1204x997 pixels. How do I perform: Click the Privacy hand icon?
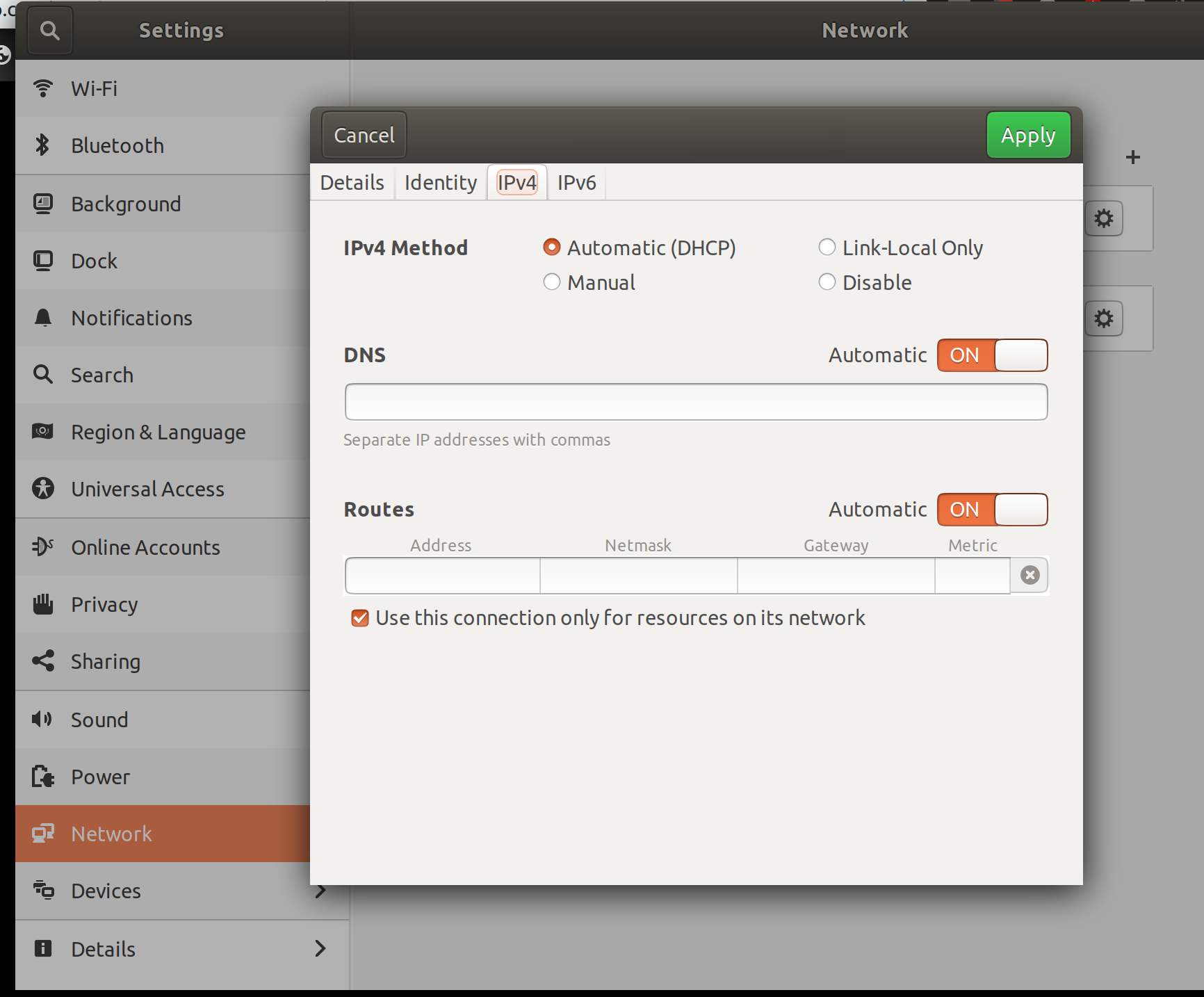click(x=43, y=604)
